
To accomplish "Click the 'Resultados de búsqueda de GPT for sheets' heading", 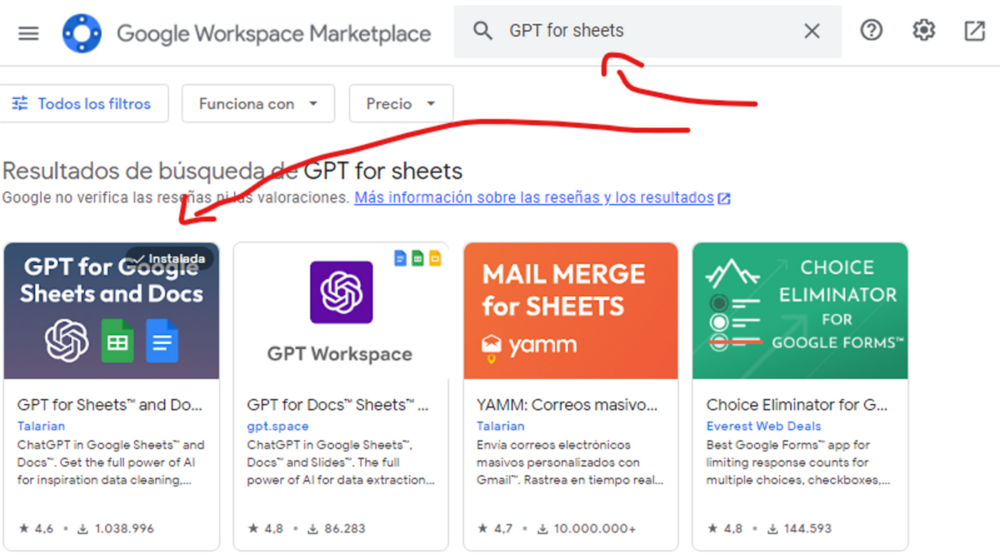I will coord(232,171).
